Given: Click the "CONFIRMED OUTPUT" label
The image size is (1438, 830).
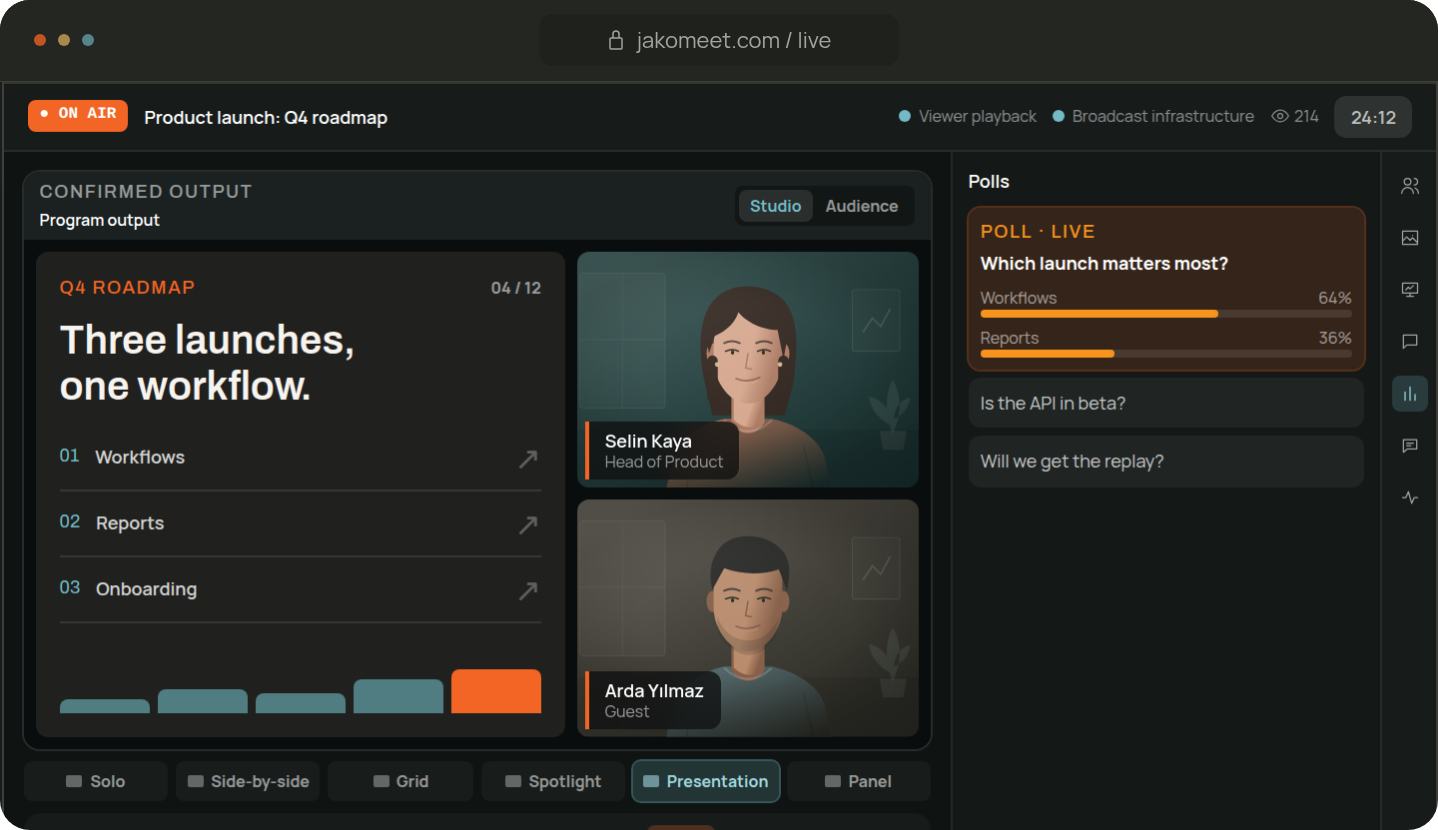Looking at the screenshot, I should [146, 191].
